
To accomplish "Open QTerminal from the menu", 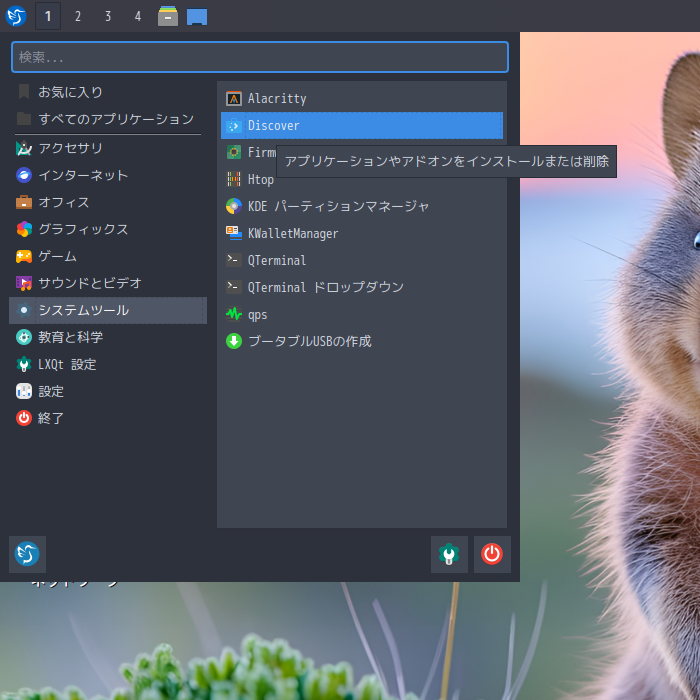I will (x=276, y=261).
